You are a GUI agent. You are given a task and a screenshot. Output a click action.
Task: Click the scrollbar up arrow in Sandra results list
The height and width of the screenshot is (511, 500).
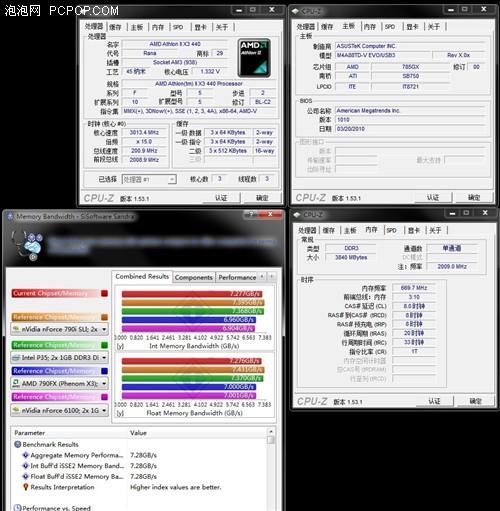pyautogui.click(x=271, y=432)
